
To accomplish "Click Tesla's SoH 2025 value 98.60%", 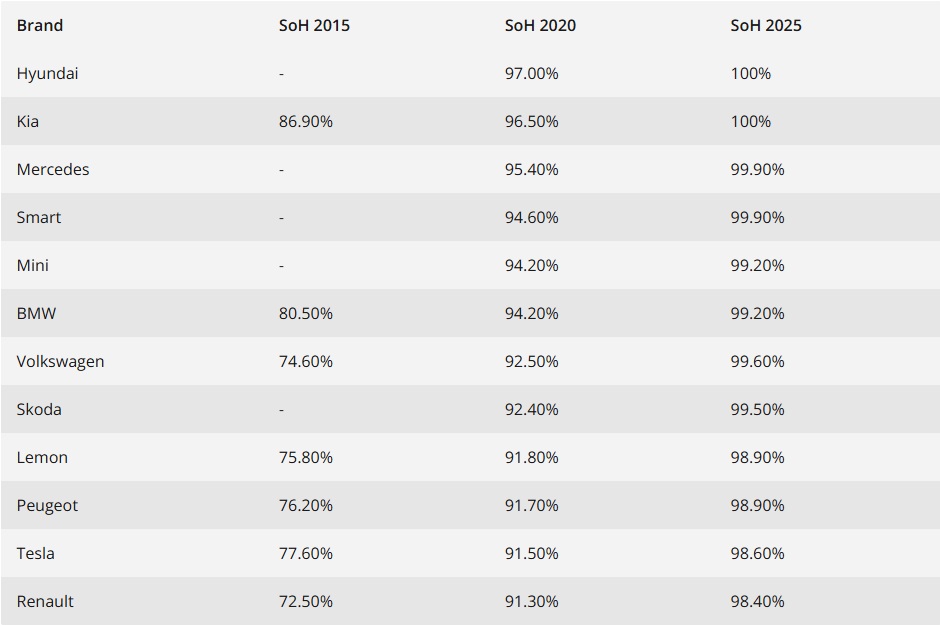I will pyautogui.click(x=757, y=553).
